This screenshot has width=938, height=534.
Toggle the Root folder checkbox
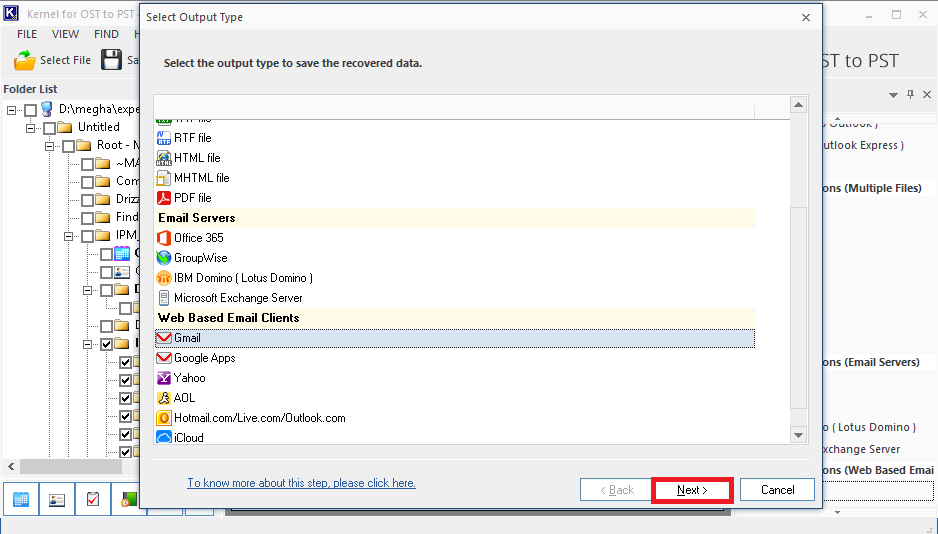(69, 146)
